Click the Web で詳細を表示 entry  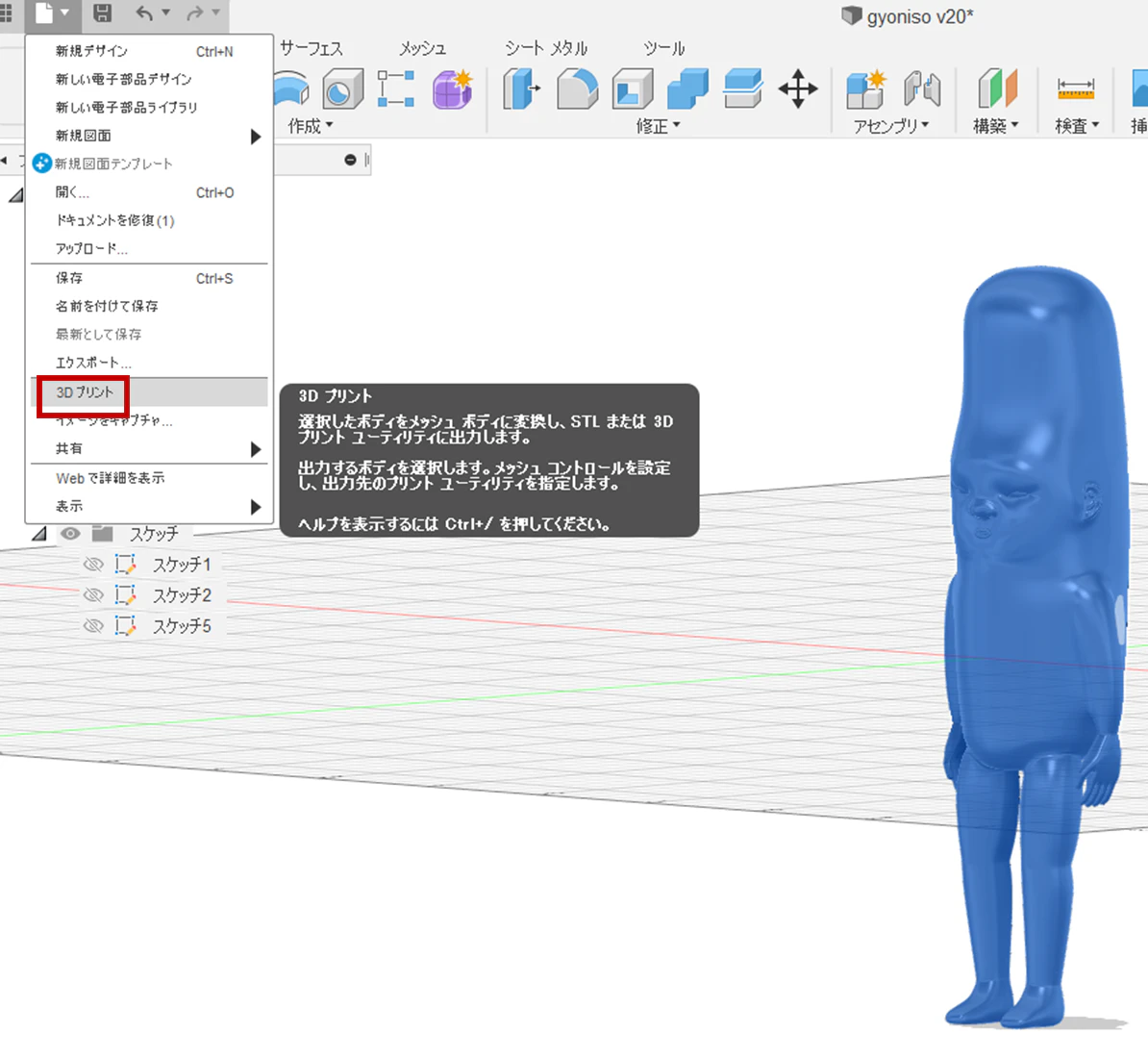[149, 478]
